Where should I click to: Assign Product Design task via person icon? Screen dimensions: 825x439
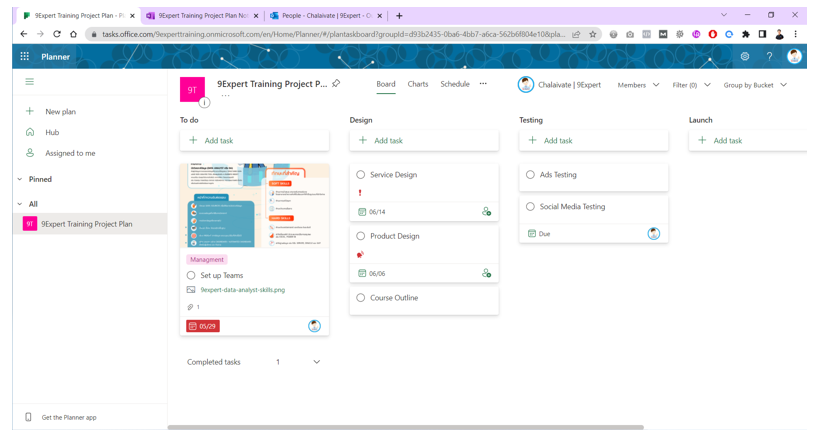point(486,273)
